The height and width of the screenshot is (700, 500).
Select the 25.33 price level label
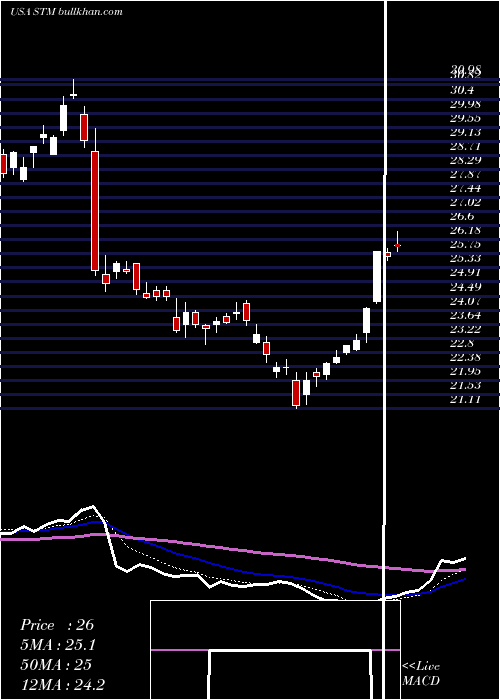tap(466, 259)
